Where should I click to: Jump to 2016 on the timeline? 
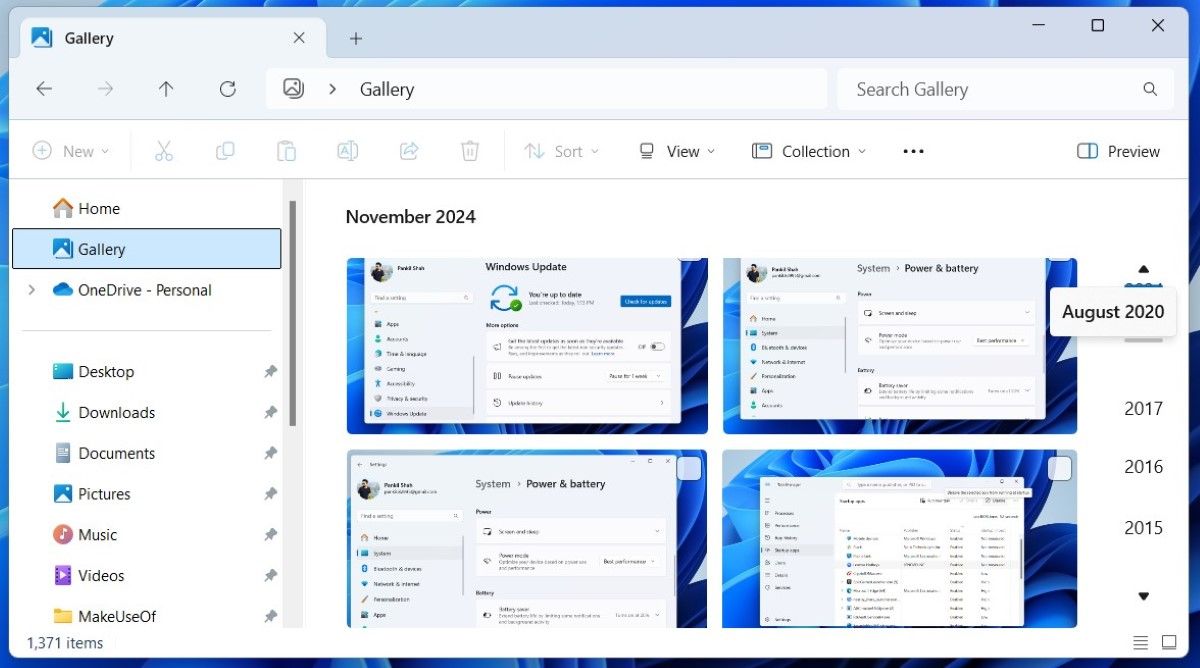(x=1144, y=467)
